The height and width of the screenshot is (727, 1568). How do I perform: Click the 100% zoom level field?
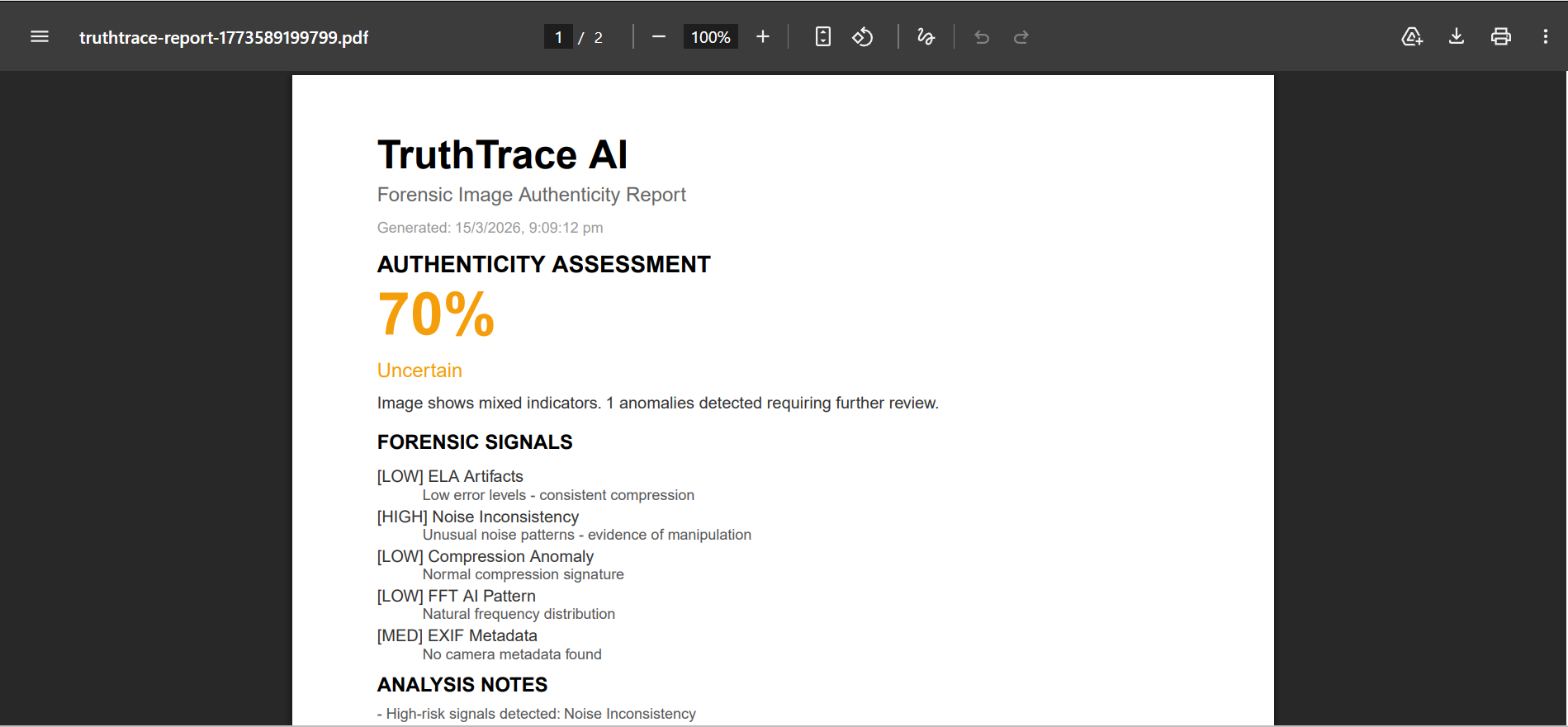click(x=710, y=37)
